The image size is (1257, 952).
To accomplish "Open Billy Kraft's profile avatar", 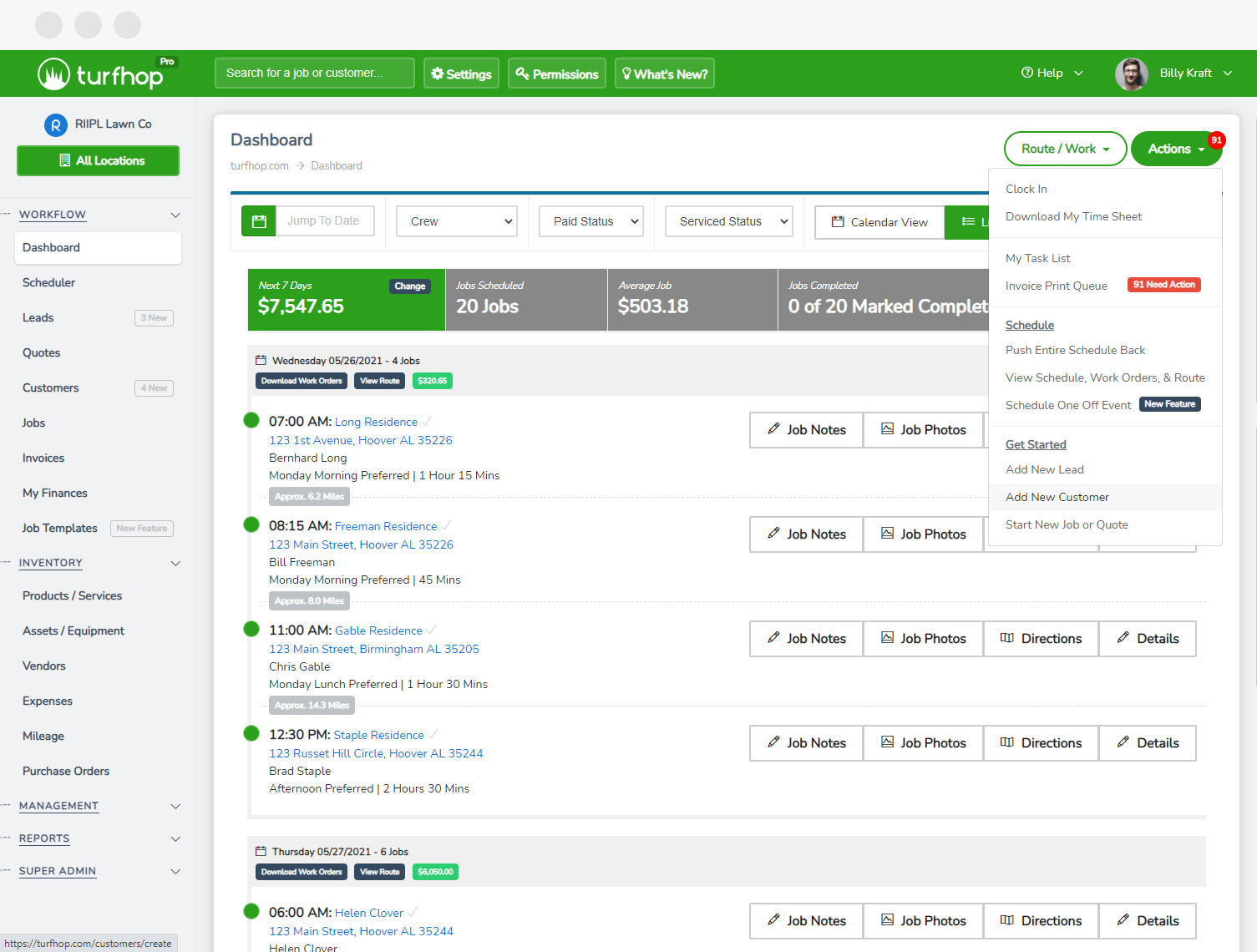I will click(1131, 73).
